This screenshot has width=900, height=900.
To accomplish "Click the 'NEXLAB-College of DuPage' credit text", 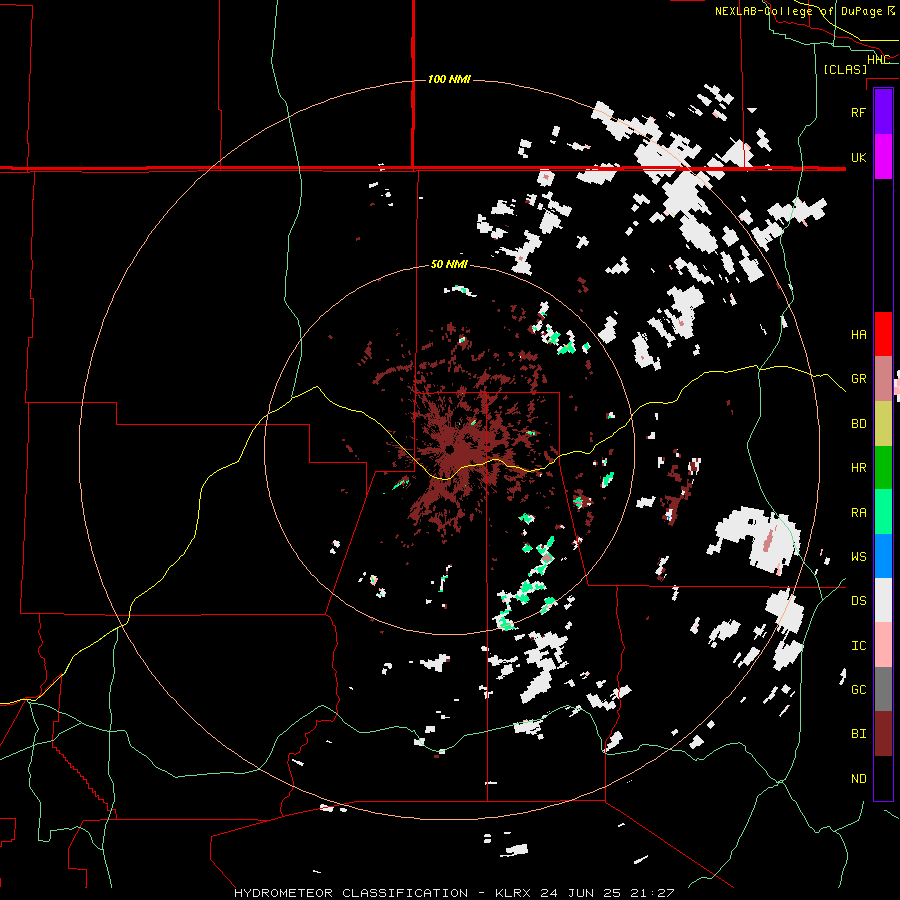I will (798, 11).
